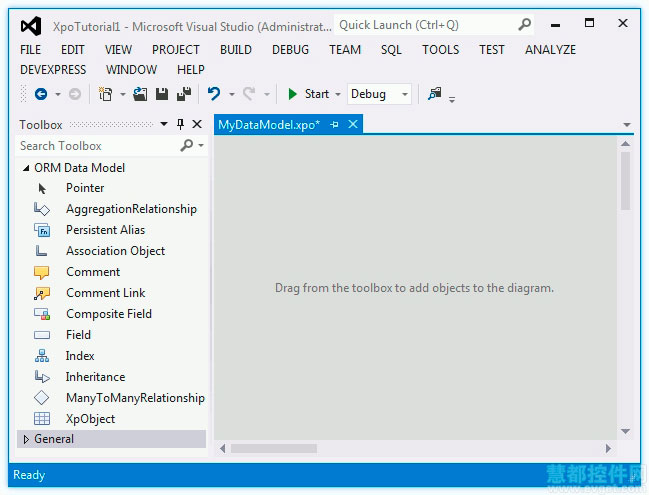Close the MyDataModel.xpo tab
Viewport: 649px width, 495px height.
click(x=353, y=124)
